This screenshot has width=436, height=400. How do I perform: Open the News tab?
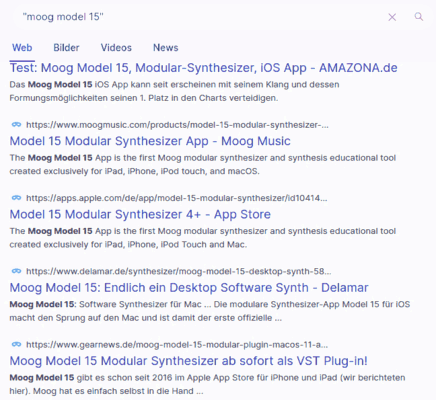tap(166, 48)
